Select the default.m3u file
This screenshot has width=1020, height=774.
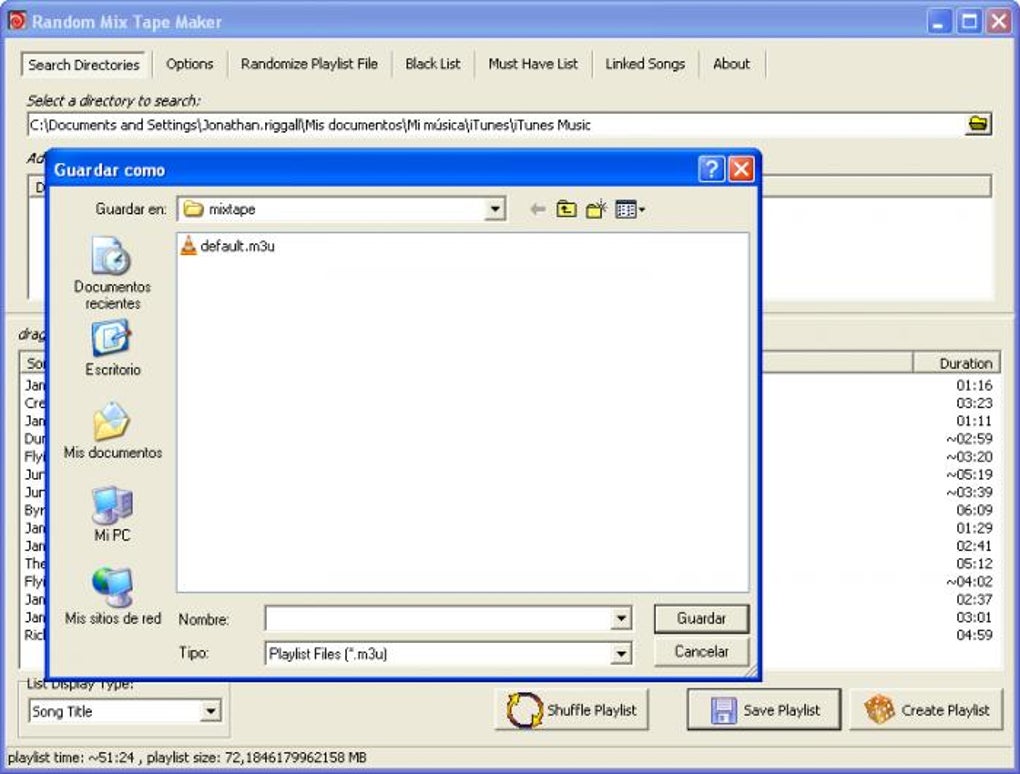pos(228,246)
